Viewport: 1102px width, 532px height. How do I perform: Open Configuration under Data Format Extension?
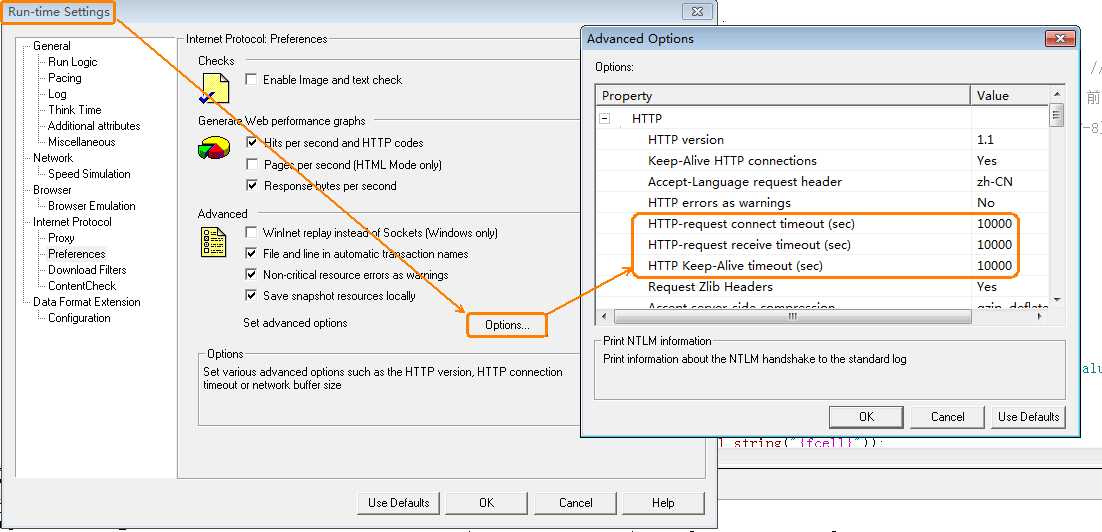click(x=79, y=318)
